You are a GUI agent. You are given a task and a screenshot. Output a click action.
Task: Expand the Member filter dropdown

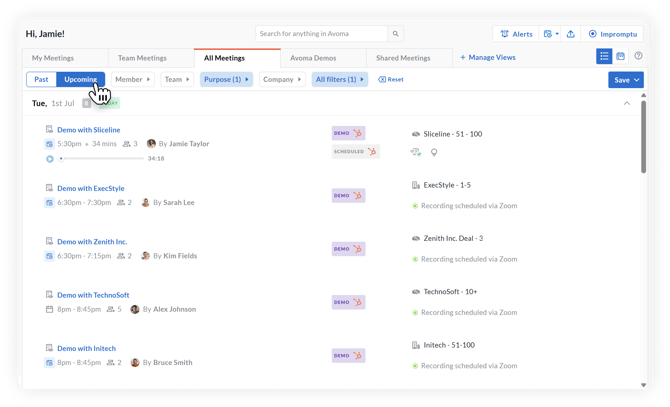[132, 79]
